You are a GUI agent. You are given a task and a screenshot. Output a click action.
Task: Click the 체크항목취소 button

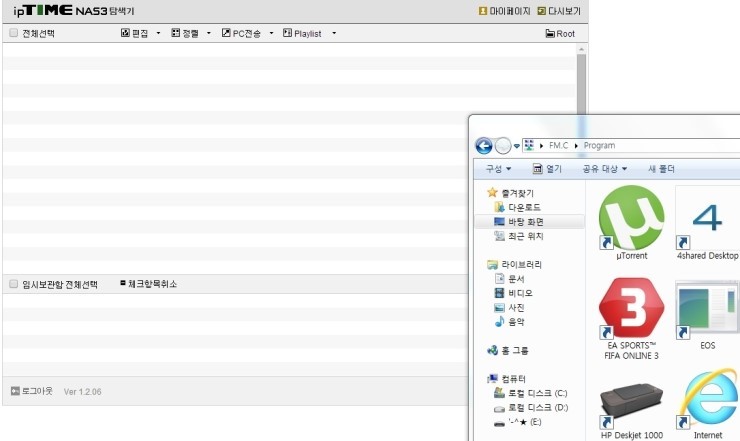pos(149,284)
